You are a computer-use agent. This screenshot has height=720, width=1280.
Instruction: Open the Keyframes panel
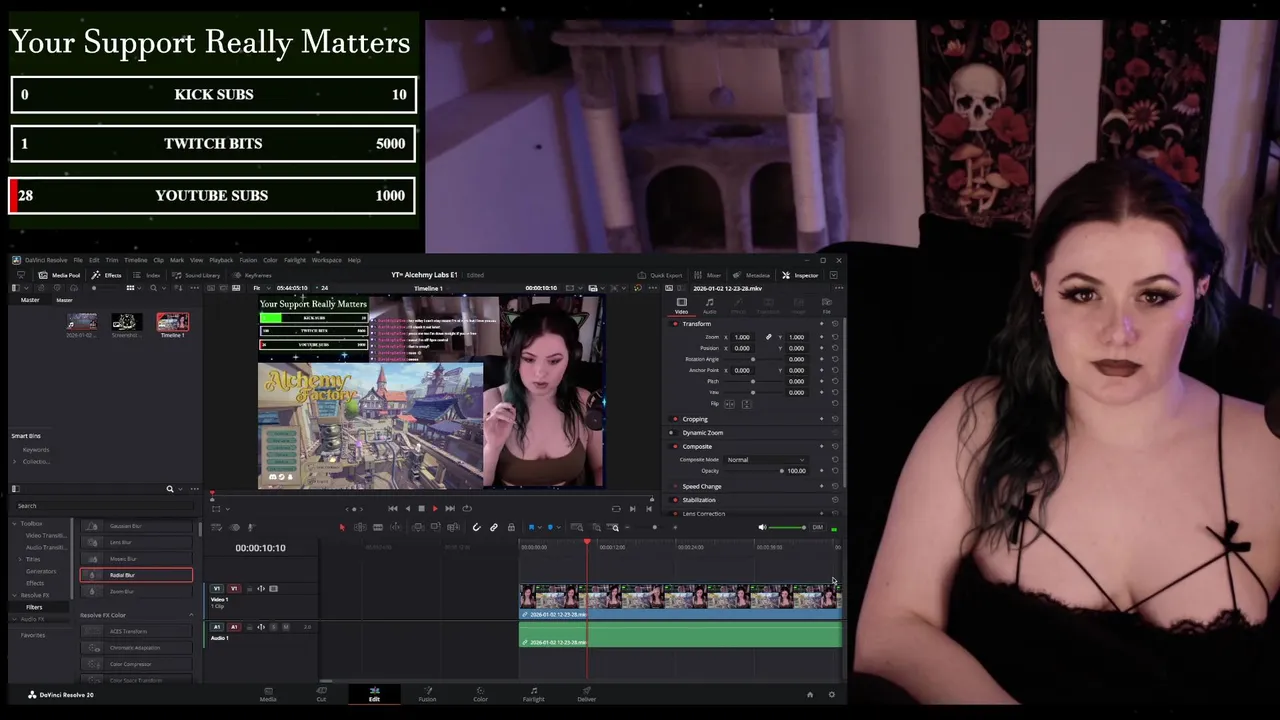(x=253, y=275)
